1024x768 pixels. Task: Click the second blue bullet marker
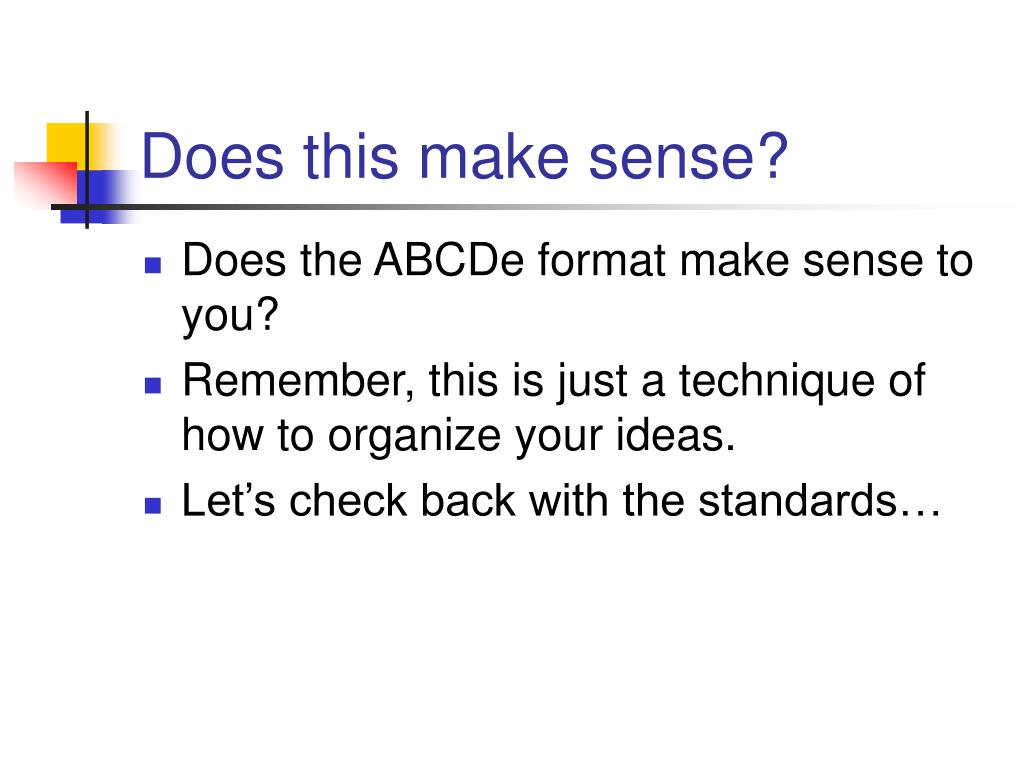pyautogui.click(x=153, y=385)
